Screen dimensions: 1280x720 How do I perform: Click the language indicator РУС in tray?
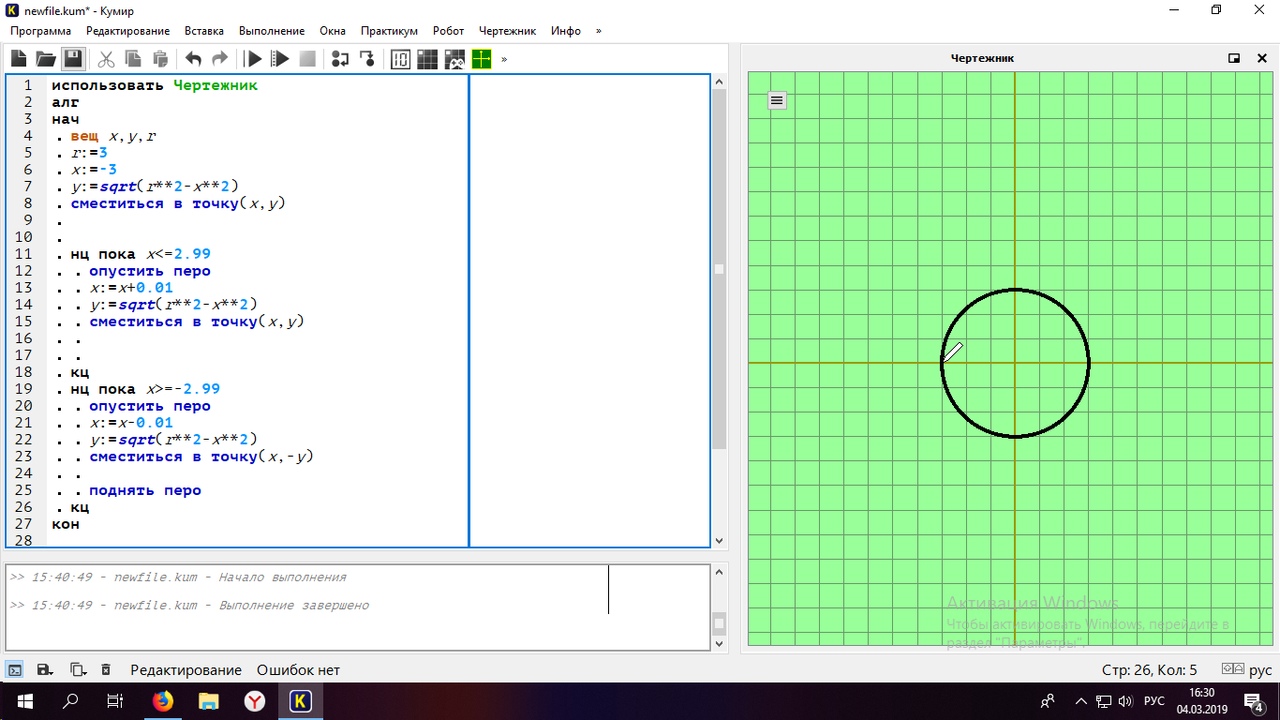pos(1154,701)
